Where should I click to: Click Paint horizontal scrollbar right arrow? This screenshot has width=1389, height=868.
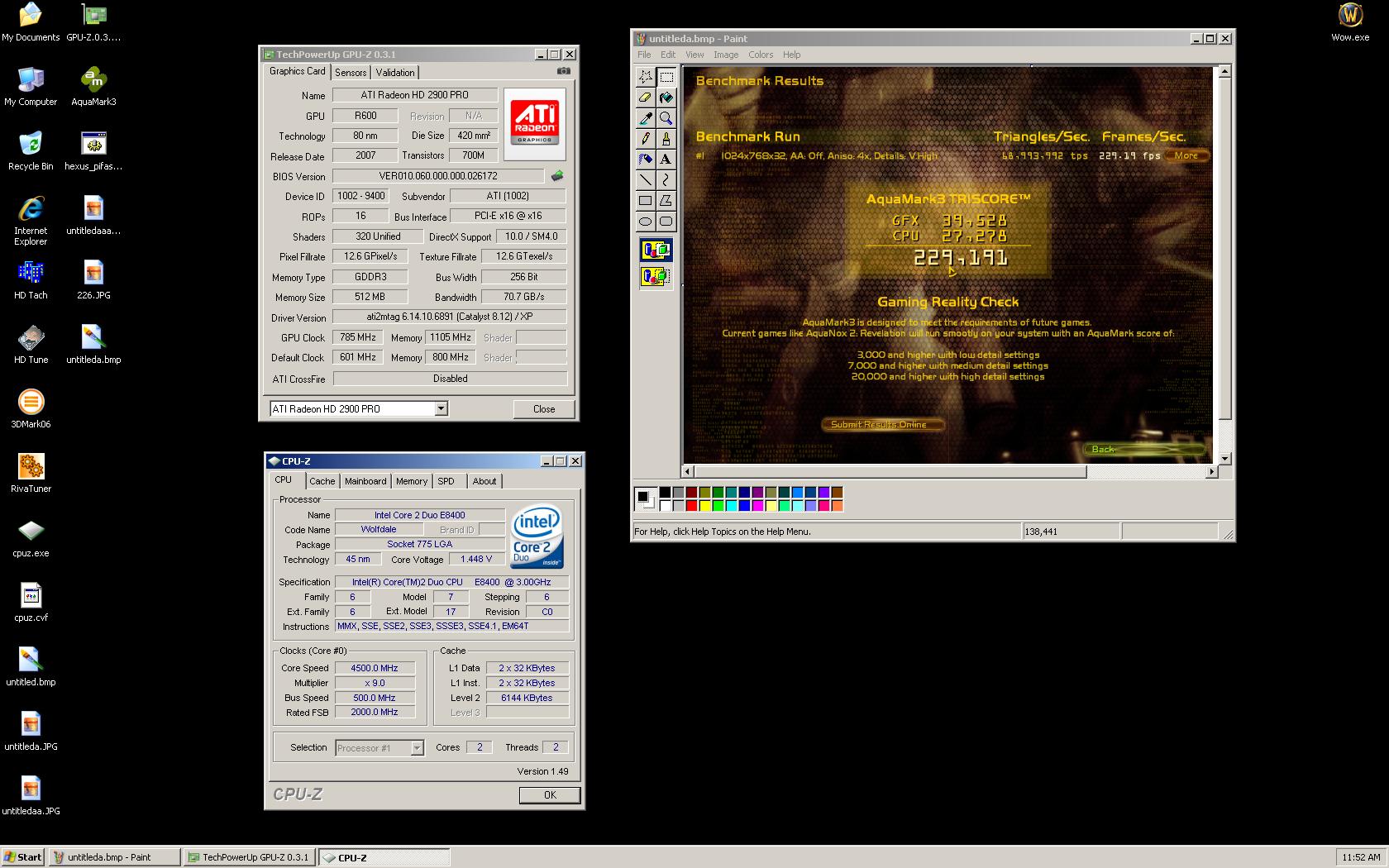(x=1211, y=471)
